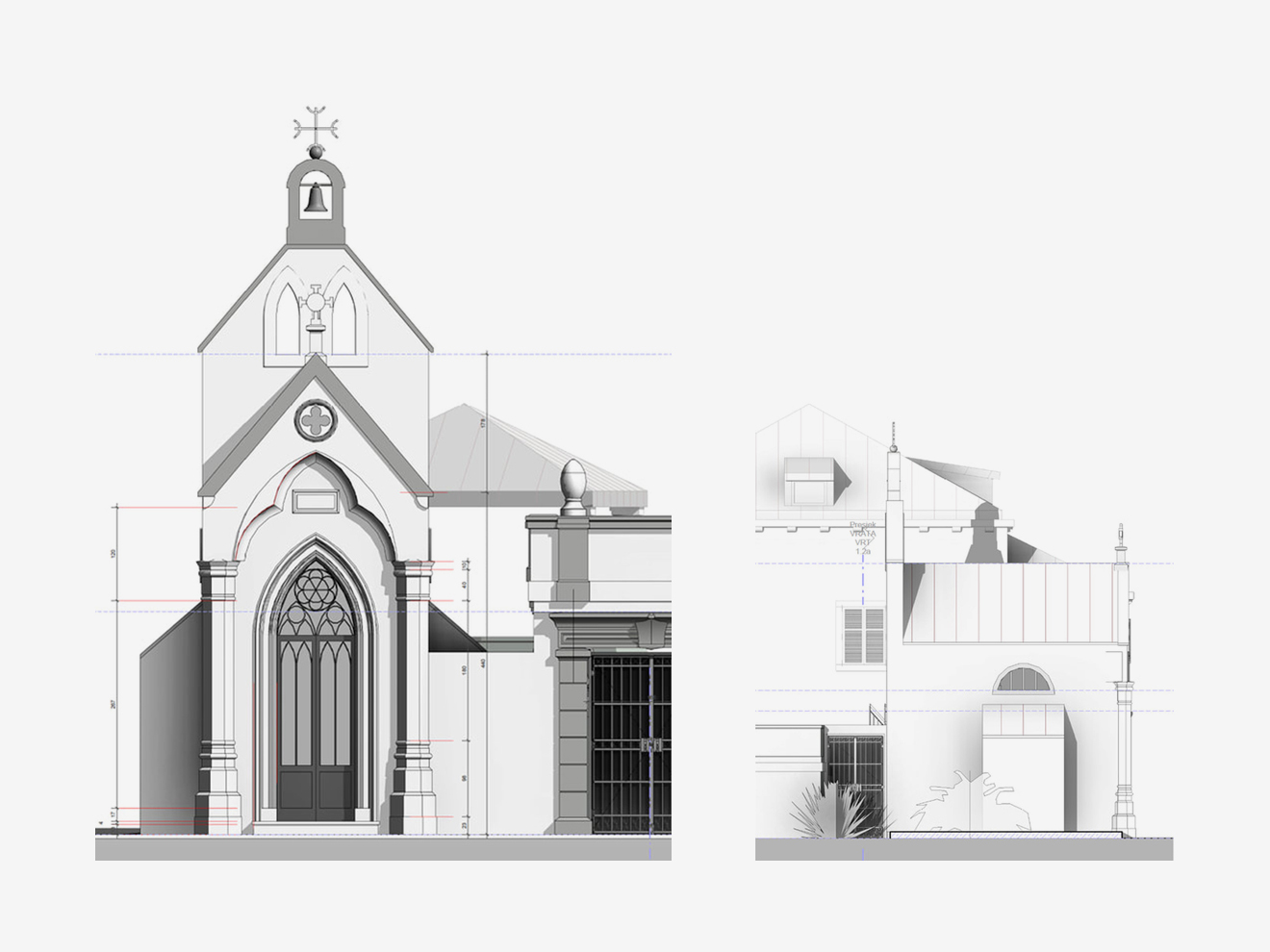Viewport: 1270px width, 952px height.
Task: Click the bell in the chapel belfry
Action: click(315, 197)
